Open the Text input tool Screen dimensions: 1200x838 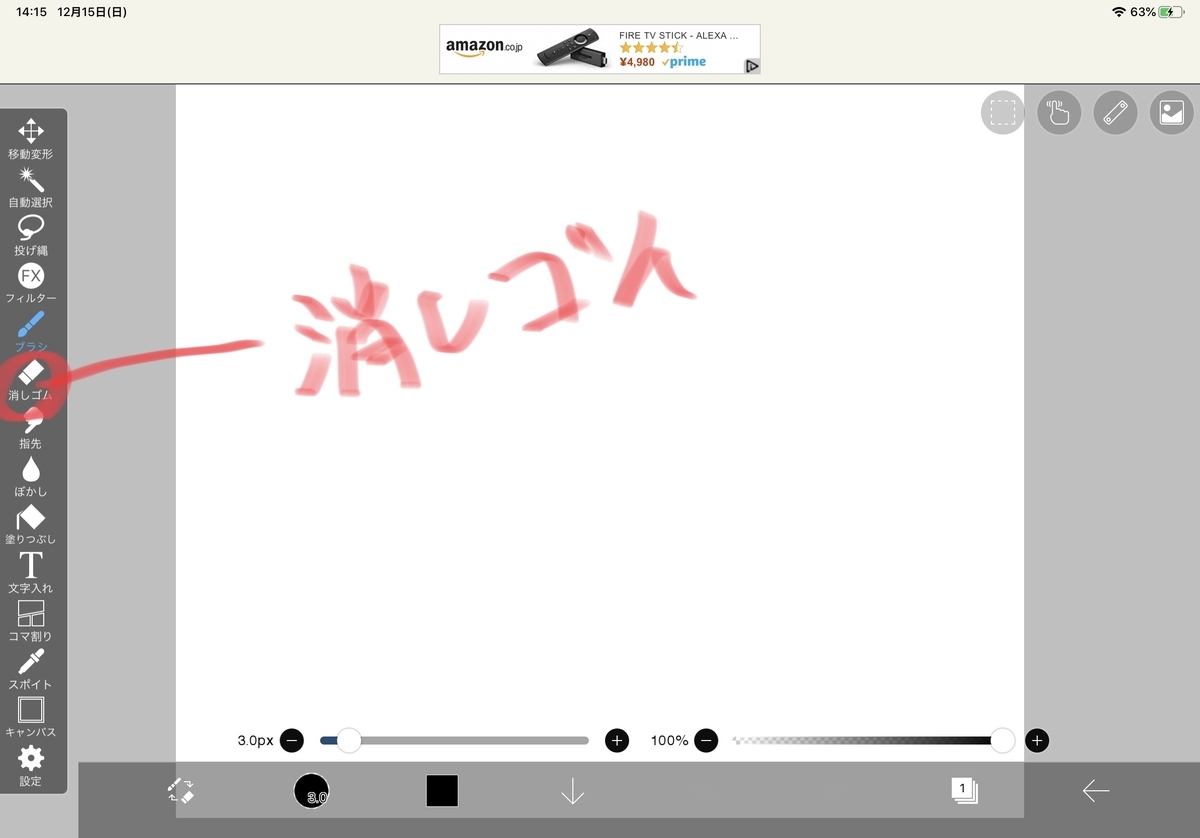pyautogui.click(x=32, y=566)
